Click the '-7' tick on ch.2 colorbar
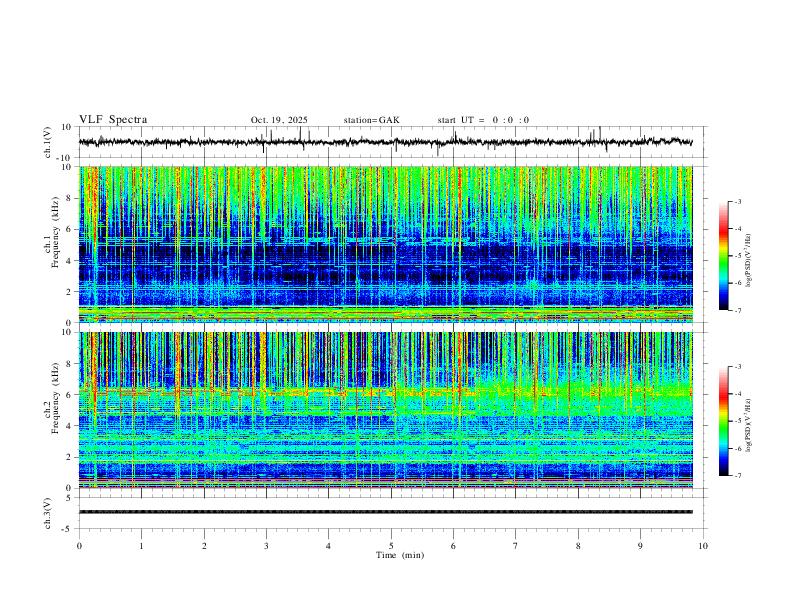The image size is (792, 612). click(738, 476)
